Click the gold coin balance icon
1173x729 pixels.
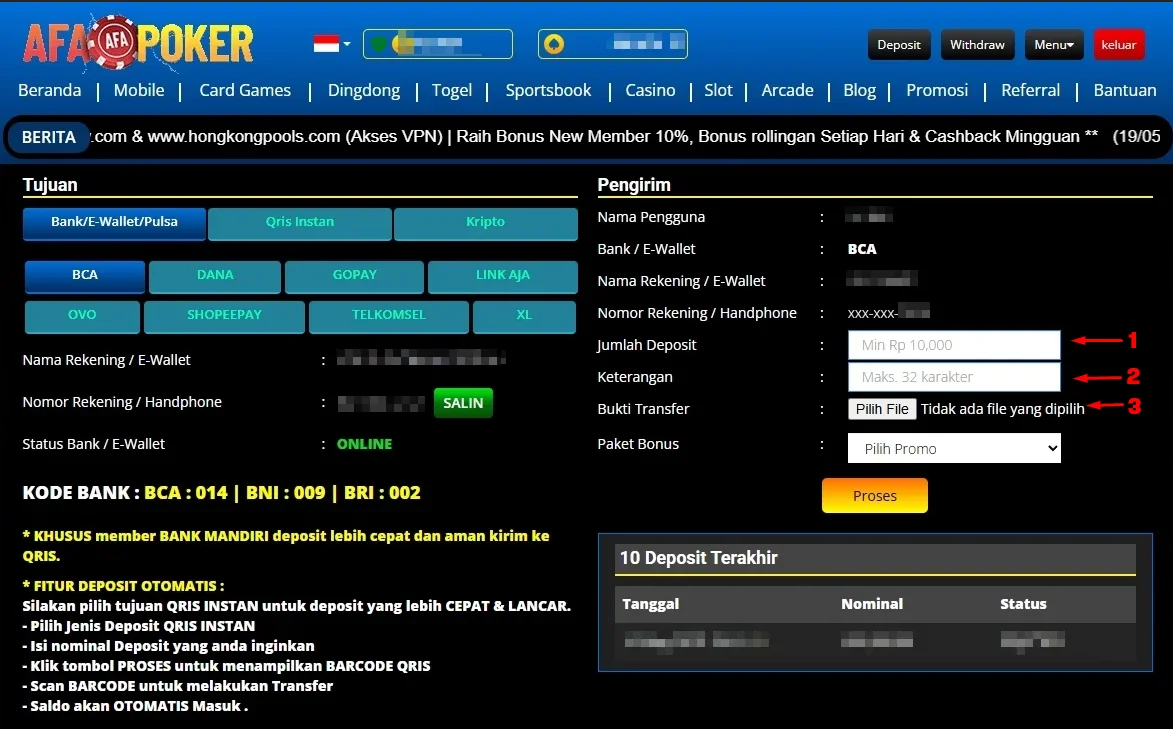pos(554,44)
